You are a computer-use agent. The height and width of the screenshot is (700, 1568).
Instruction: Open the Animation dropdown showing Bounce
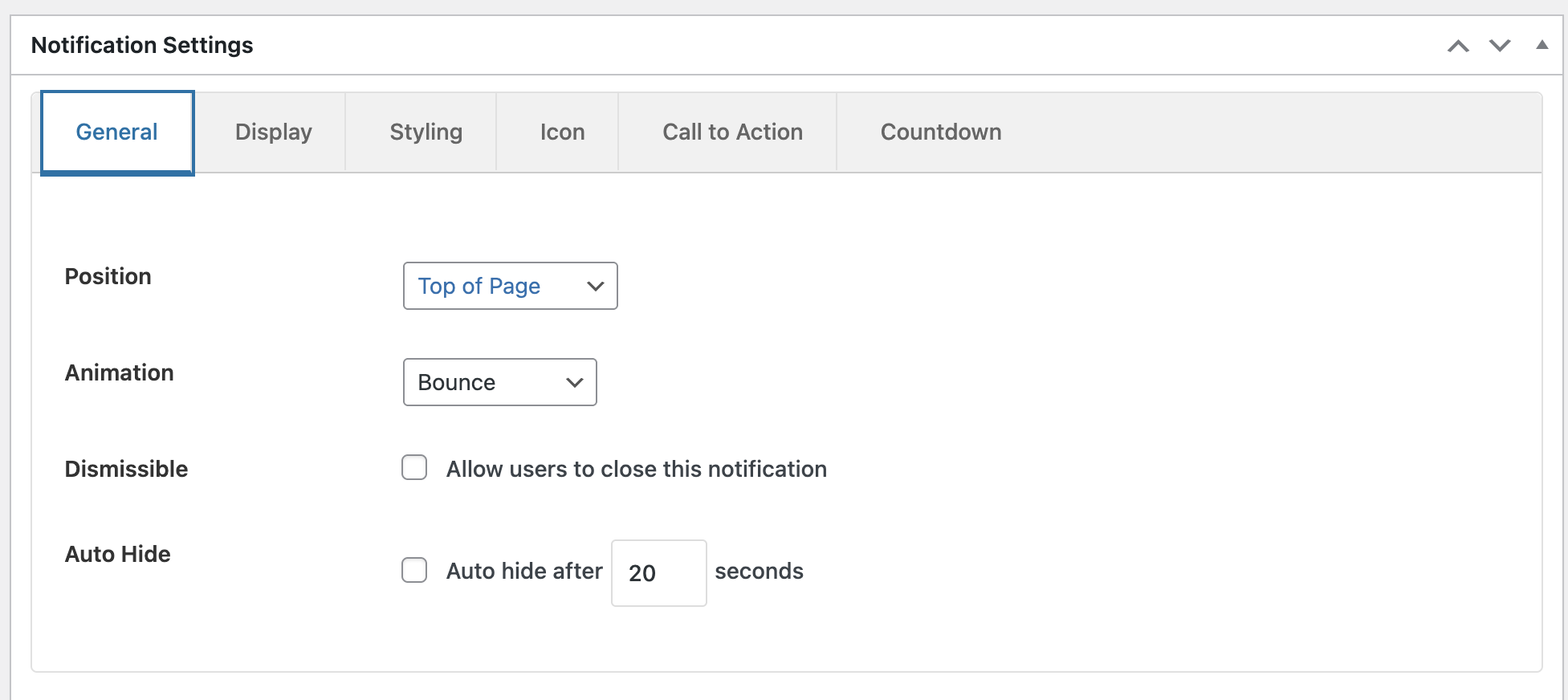[x=500, y=382]
